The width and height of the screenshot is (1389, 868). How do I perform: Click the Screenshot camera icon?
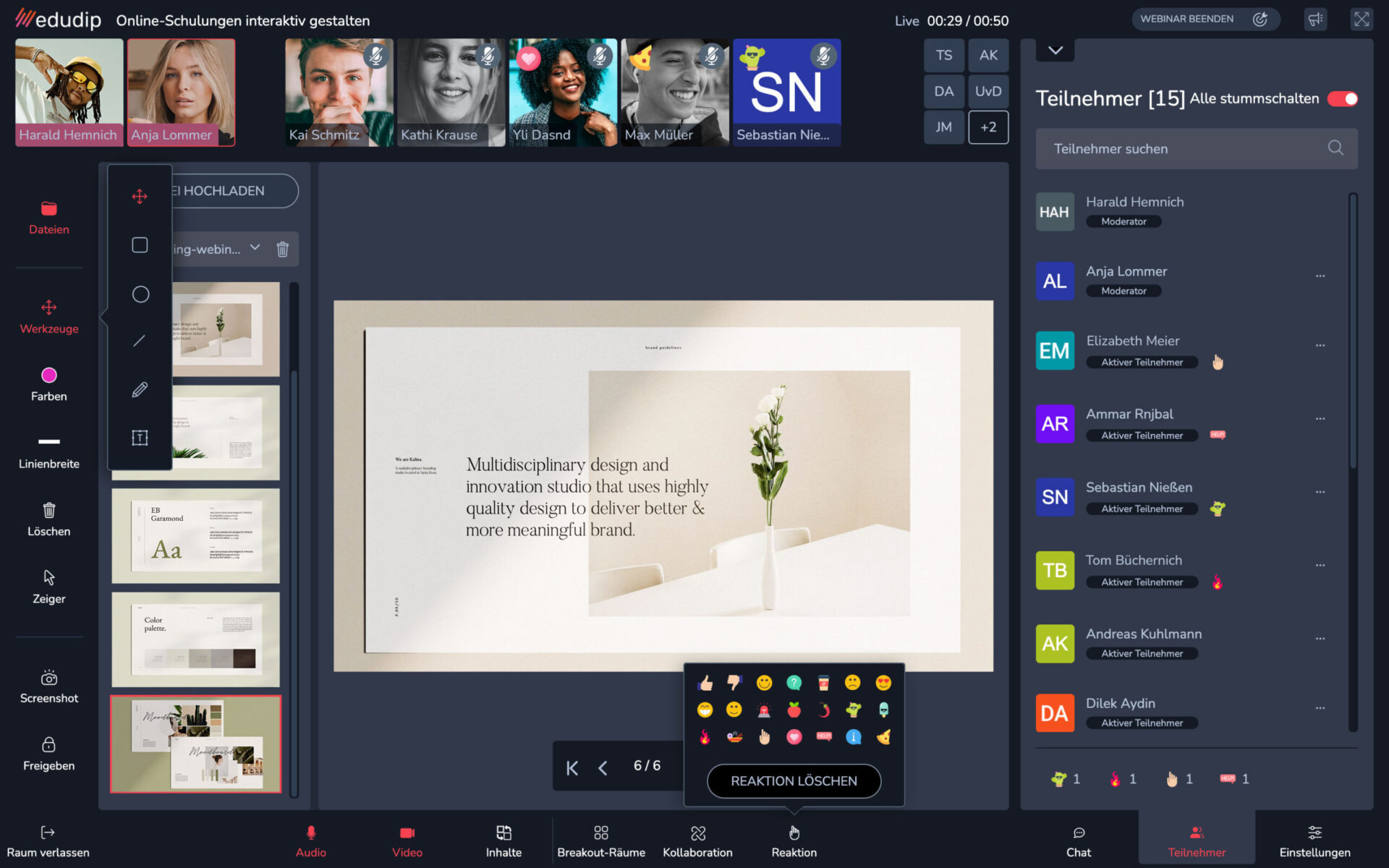click(x=48, y=678)
